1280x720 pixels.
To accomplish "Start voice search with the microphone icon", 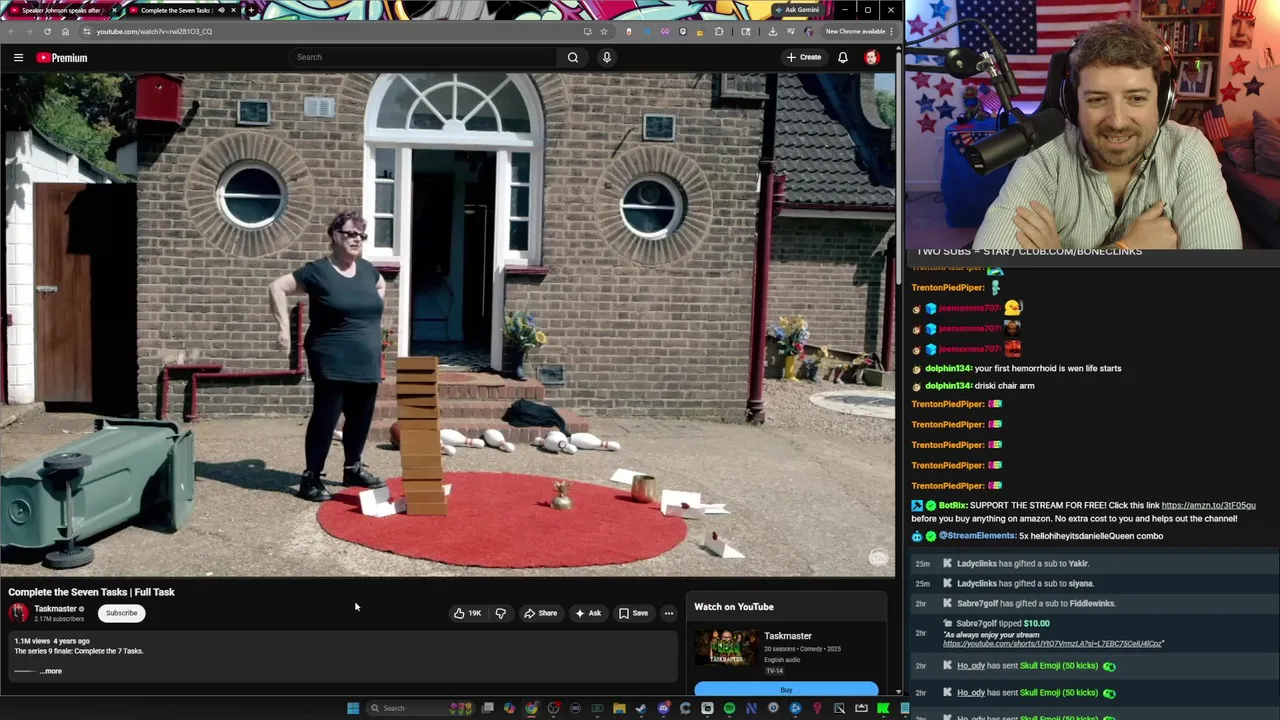I will click(606, 57).
